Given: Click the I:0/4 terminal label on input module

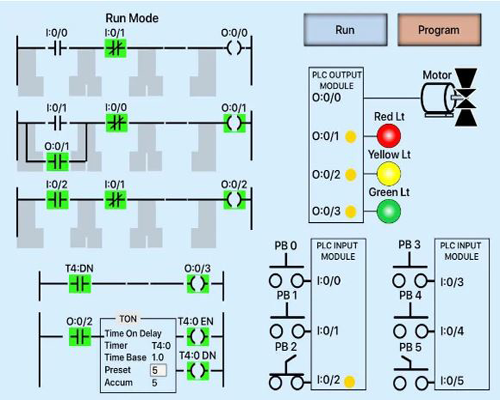Looking at the screenshot, I should (x=452, y=331).
